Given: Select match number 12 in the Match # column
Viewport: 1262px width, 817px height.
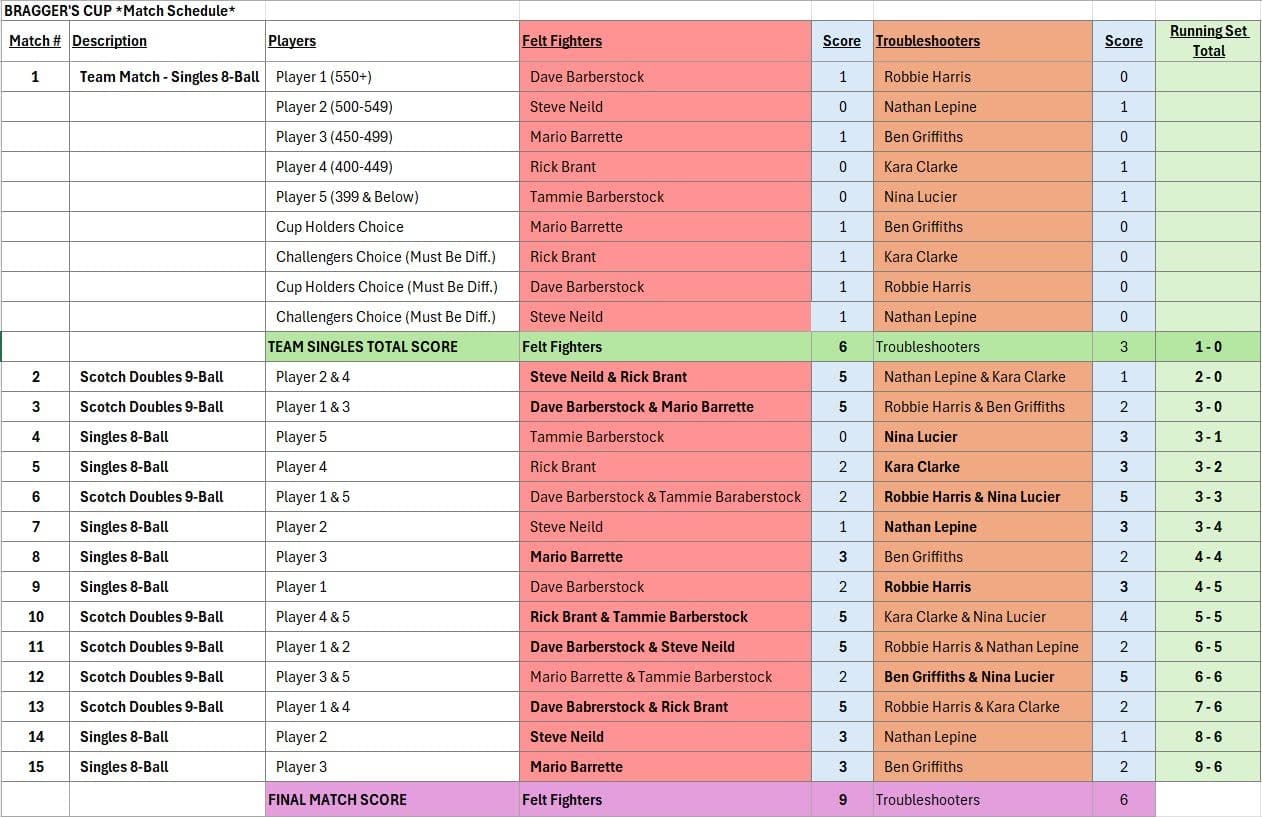Looking at the screenshot, I should click(x=35, y=677).
